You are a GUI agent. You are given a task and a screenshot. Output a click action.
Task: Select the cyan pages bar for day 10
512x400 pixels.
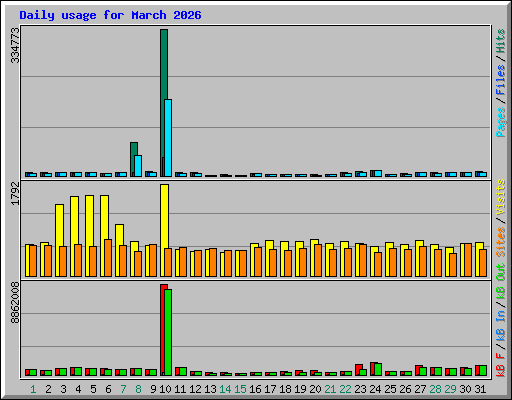tap(168, 138)
